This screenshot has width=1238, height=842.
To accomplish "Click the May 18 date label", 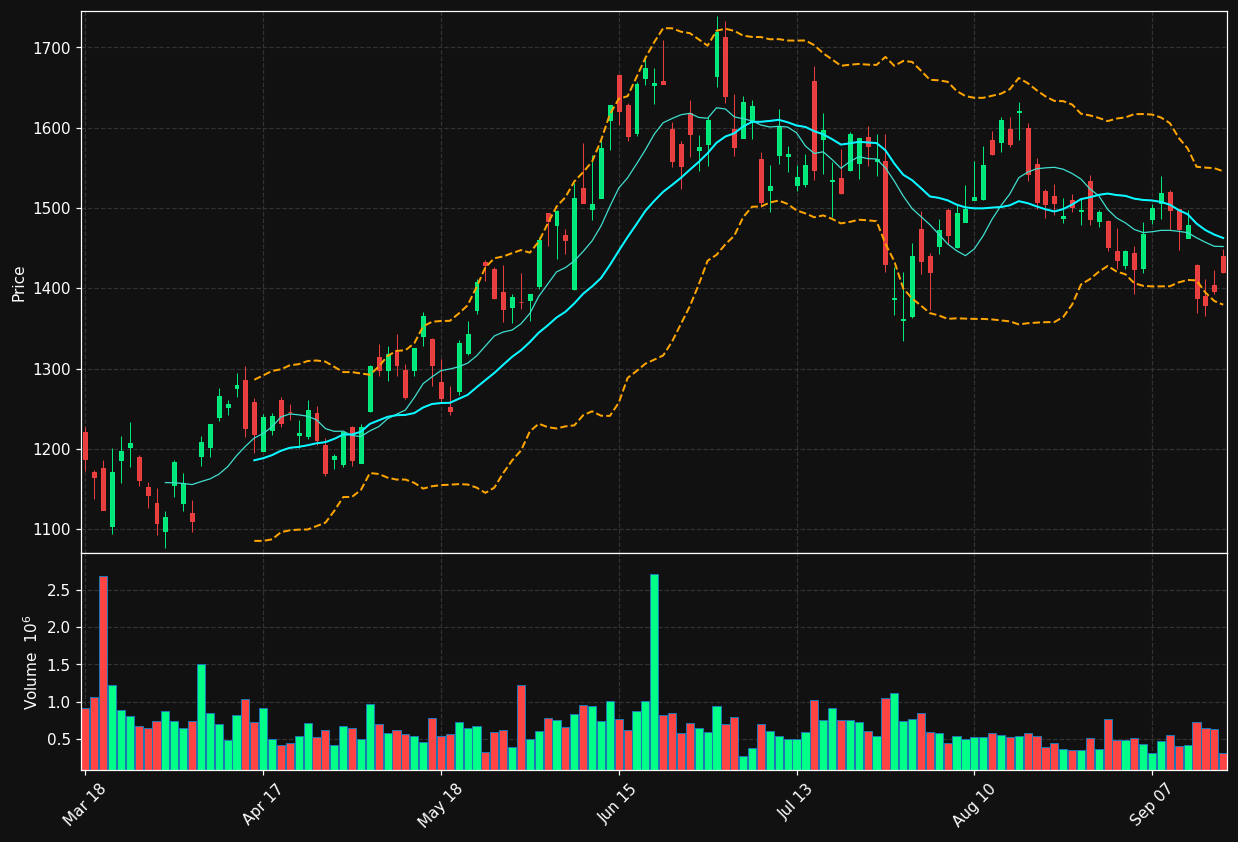I will tap(440, 804).
